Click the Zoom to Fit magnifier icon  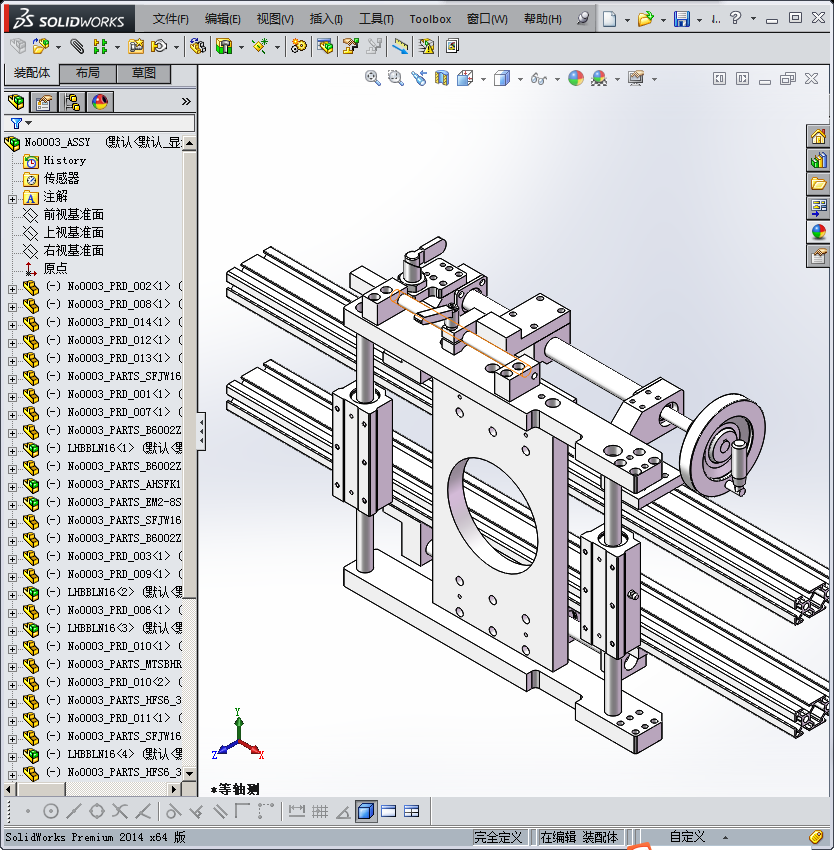point(373,78)
